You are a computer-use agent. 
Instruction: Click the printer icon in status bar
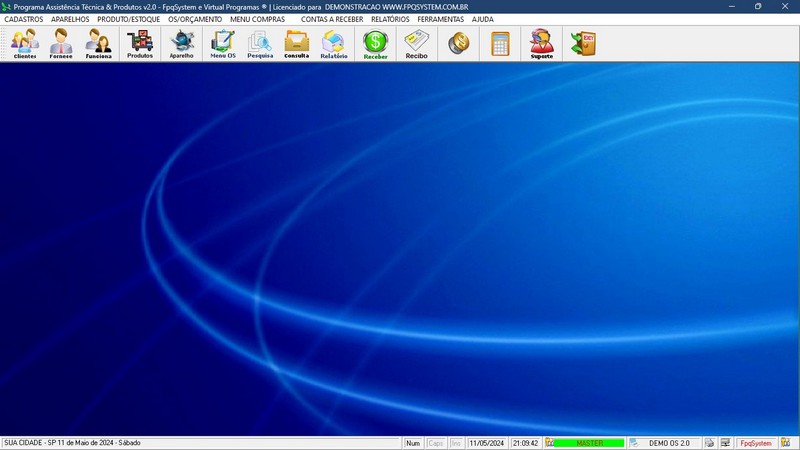coord(709,443)
